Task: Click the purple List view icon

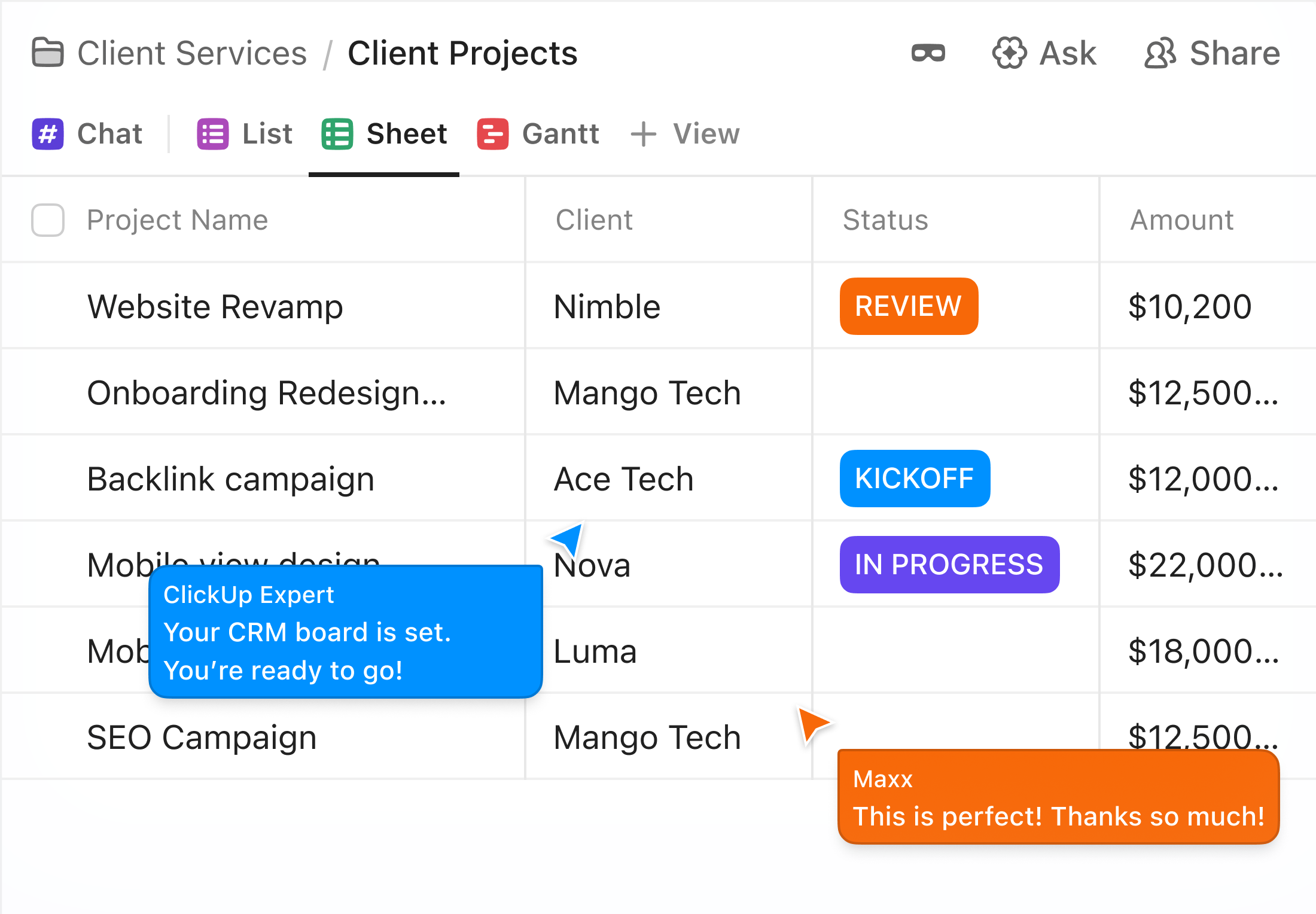Action: (x=212, y=134)
